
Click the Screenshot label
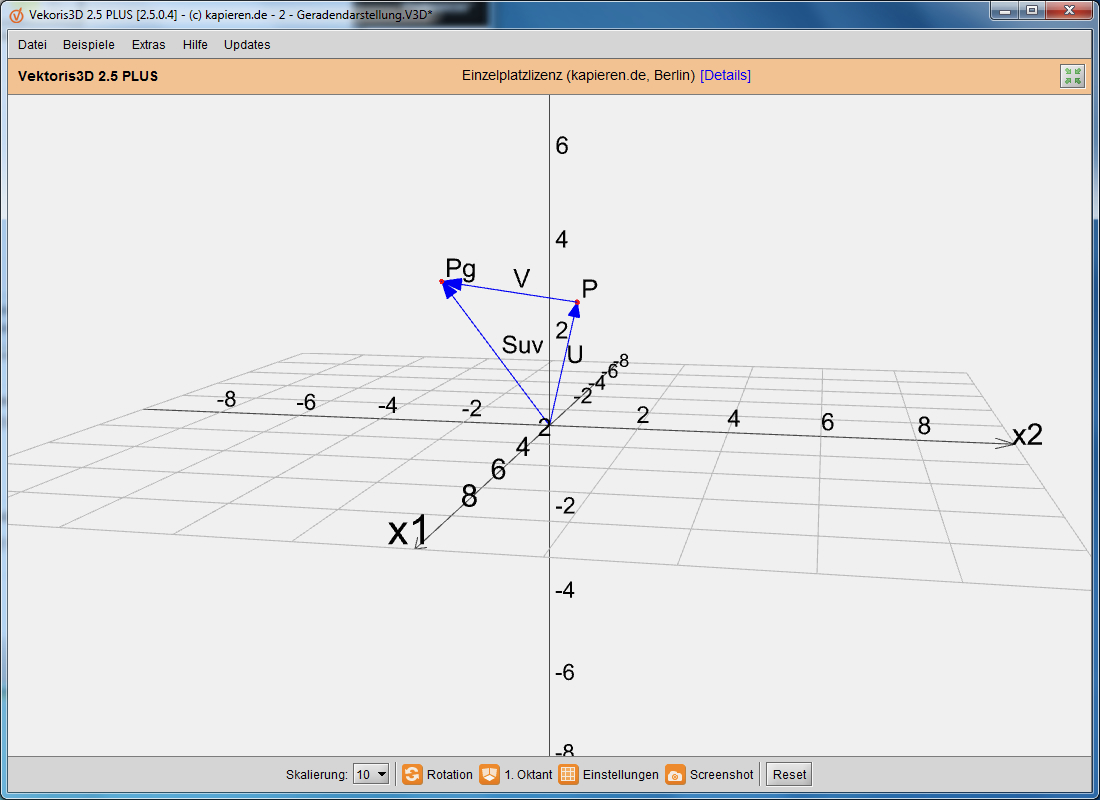(x=721, y=775)
